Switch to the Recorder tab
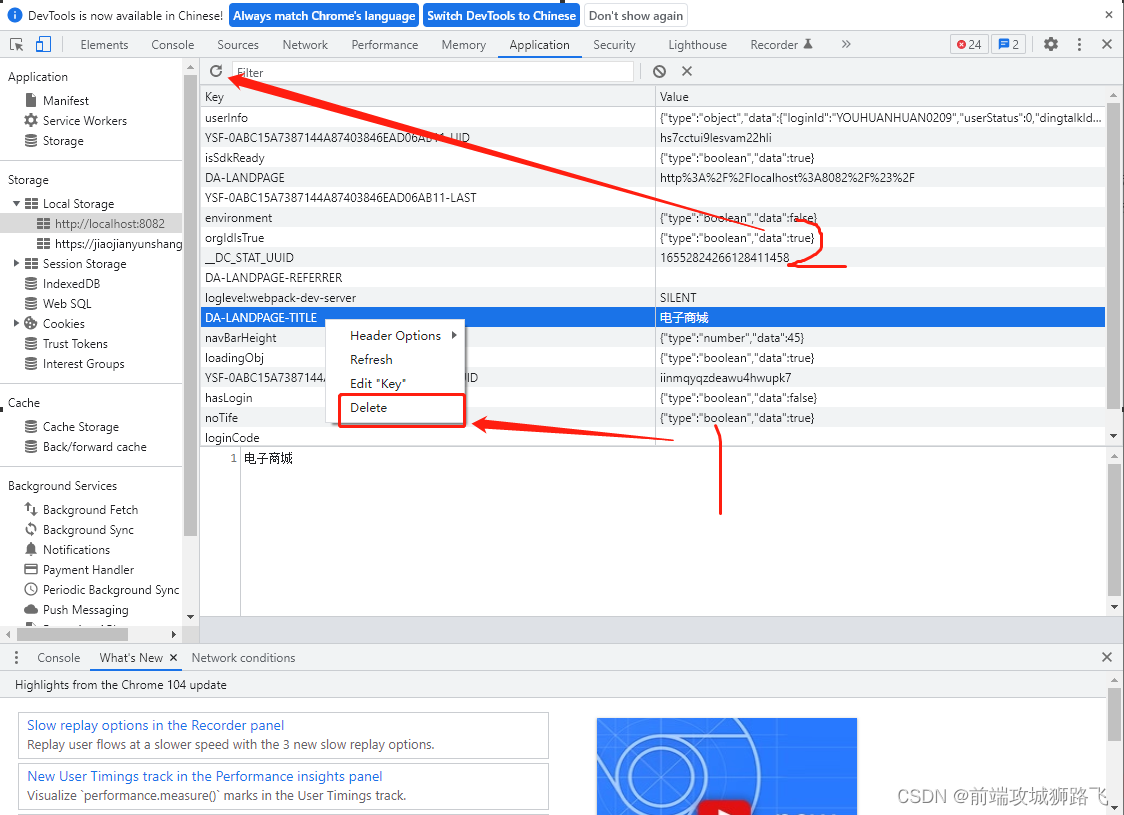Image resolution: width=1124 pixels, height=815 pixels. click(781, 44)
